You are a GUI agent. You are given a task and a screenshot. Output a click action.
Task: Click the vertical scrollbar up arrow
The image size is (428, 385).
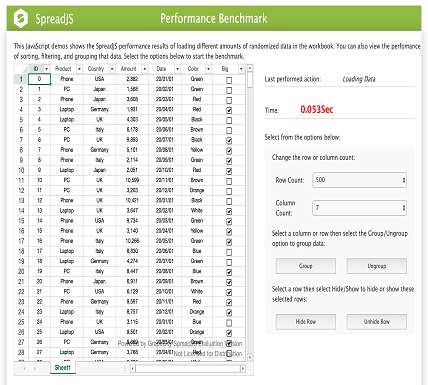point(250,68)
